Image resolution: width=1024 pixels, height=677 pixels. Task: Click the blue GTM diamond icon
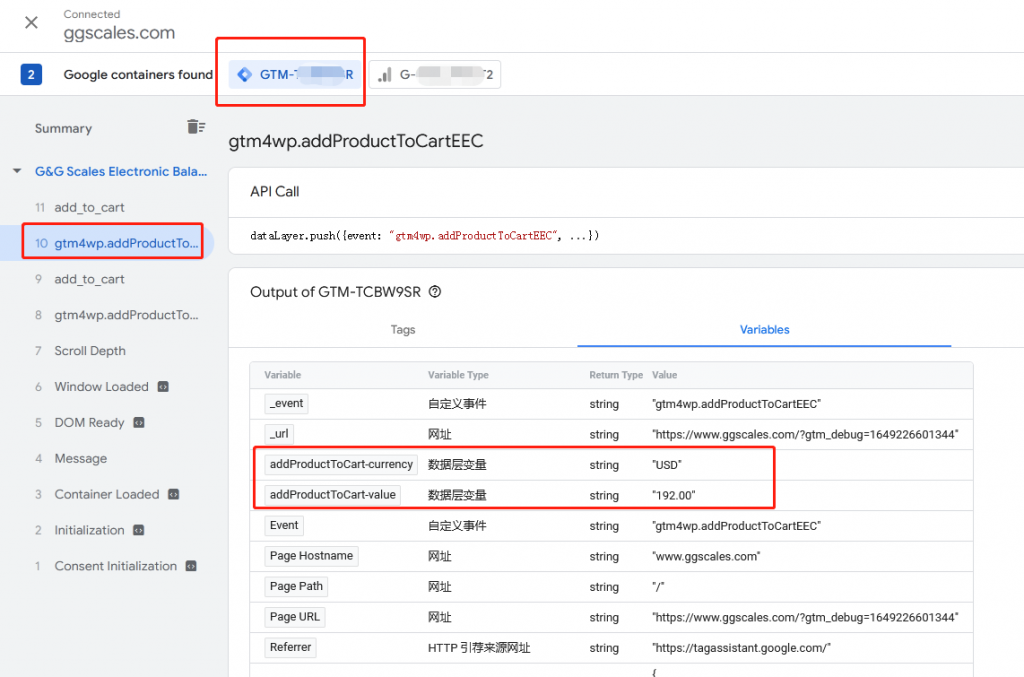point(244,74)
